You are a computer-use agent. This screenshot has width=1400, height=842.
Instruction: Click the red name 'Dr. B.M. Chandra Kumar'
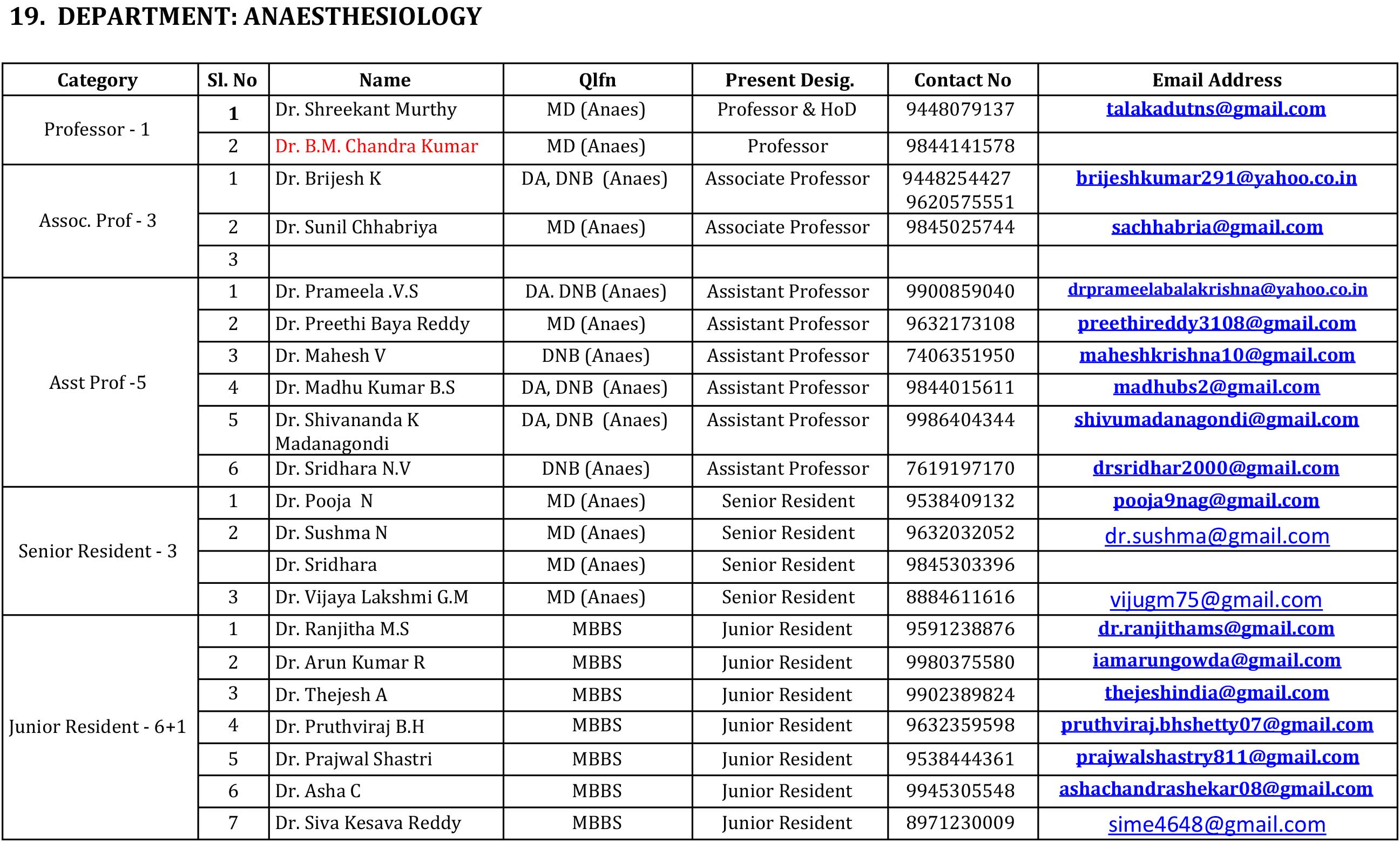[x=376, y=146]
